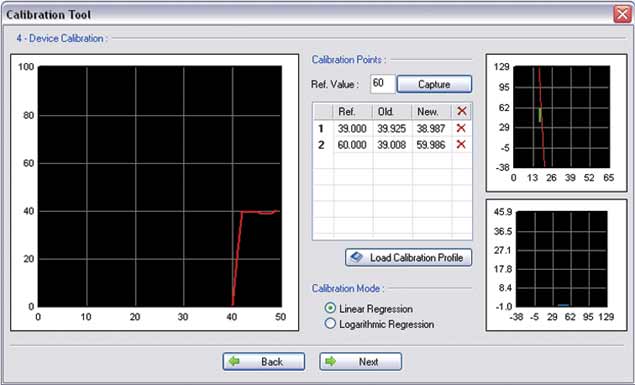Select row 1 in calibration points table
The image size is (635, 385).
pos(392,128)
